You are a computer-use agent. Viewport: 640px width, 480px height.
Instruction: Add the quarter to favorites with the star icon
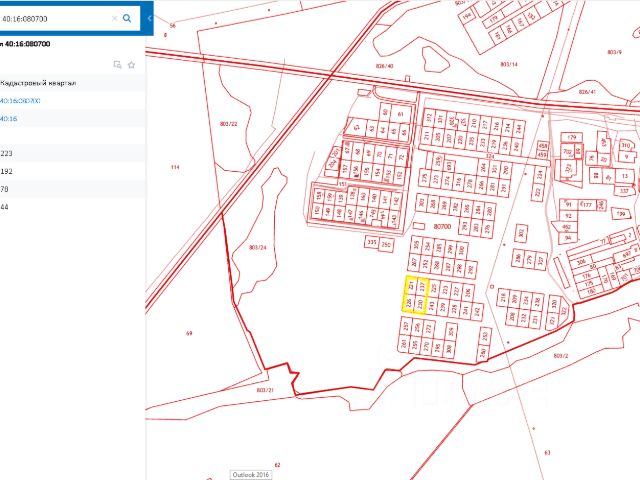(x=131, y=64)
